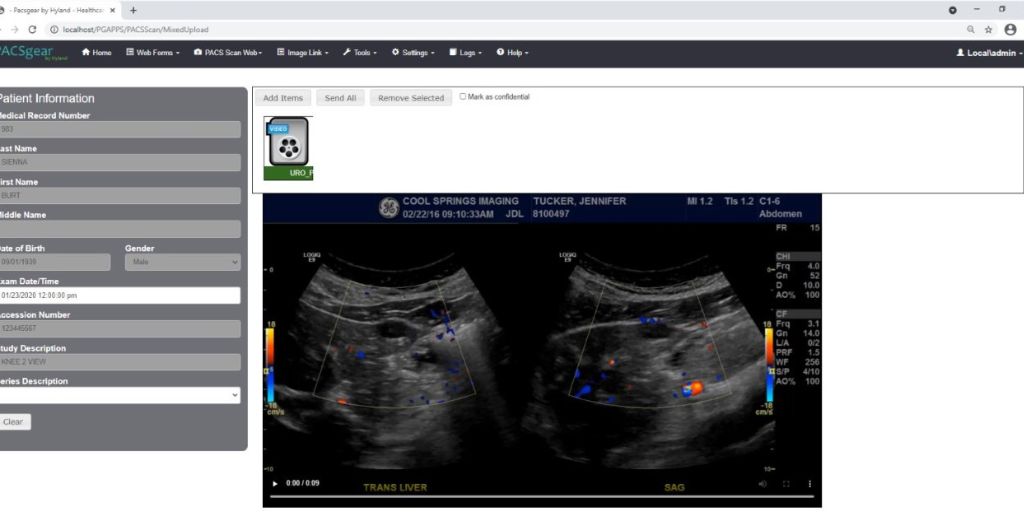Screen dimensions: 1024x512
Task: Click the video progress seek bar
Action: click(x=540, y=496)
